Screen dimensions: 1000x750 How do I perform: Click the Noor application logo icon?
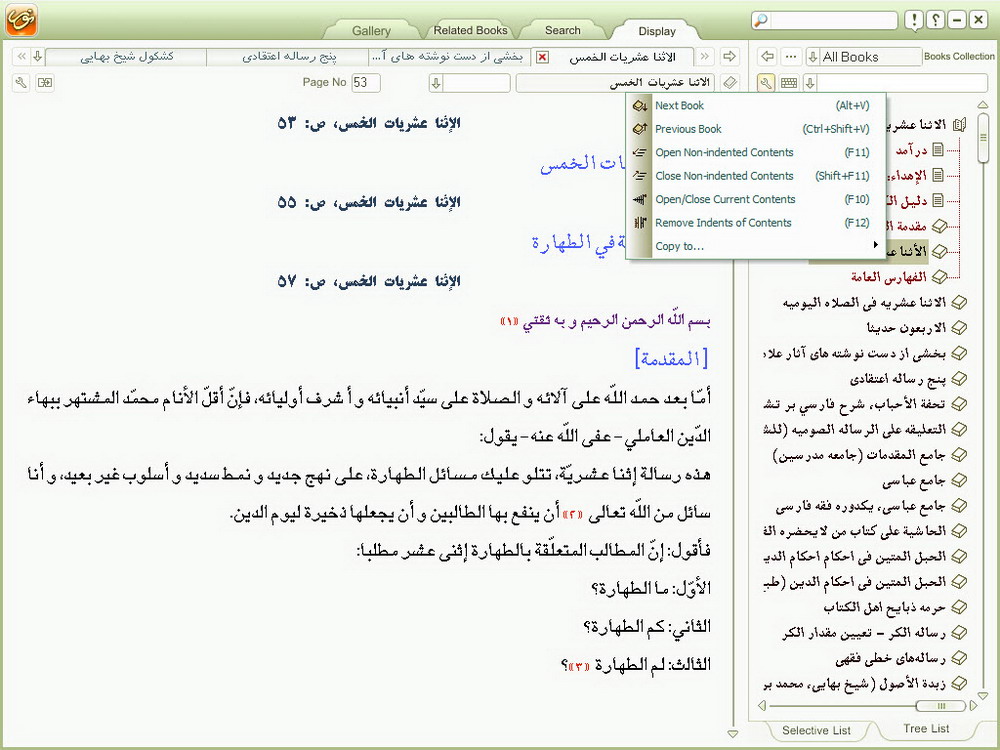pos(22,19)
